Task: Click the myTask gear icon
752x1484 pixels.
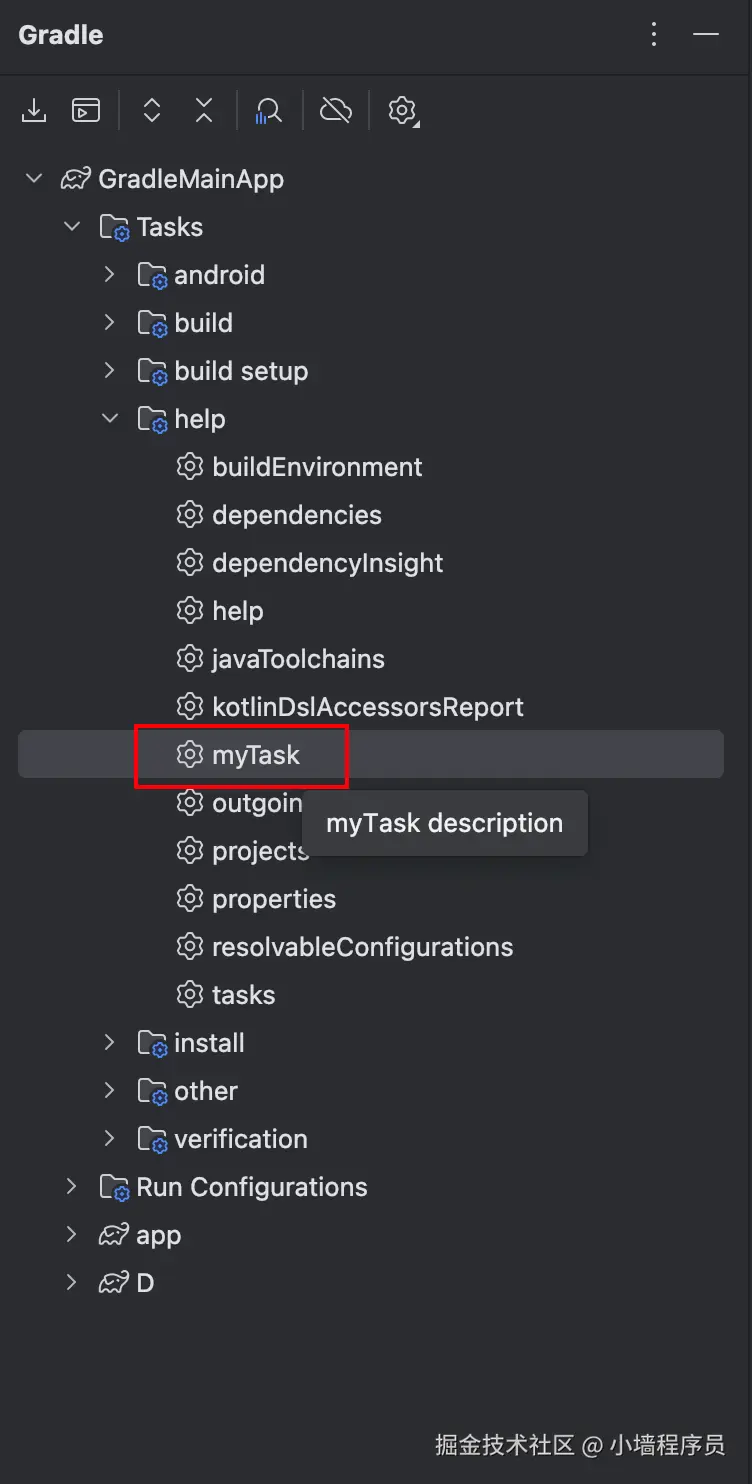Action: tap(189, 755)
